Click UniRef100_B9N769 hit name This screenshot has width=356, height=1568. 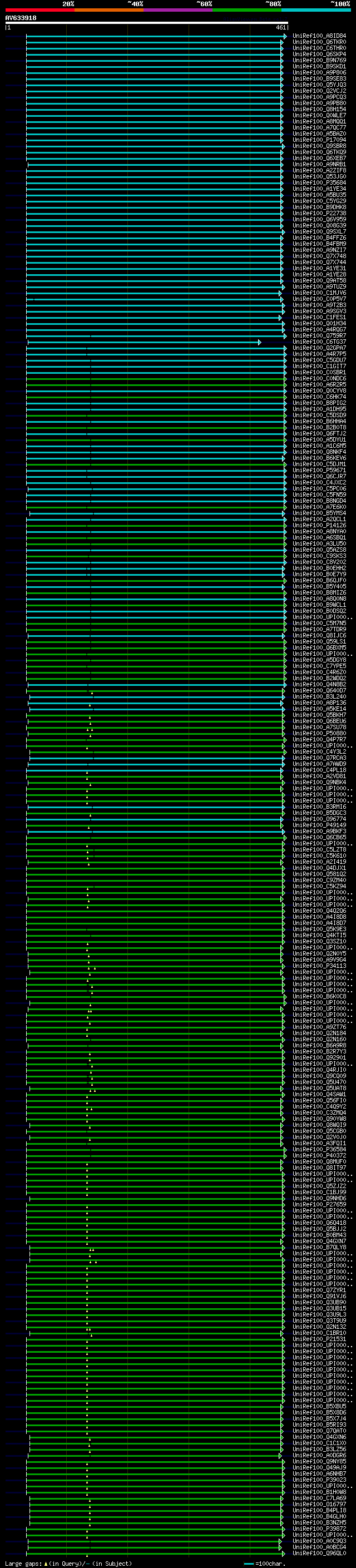[319, 60]
